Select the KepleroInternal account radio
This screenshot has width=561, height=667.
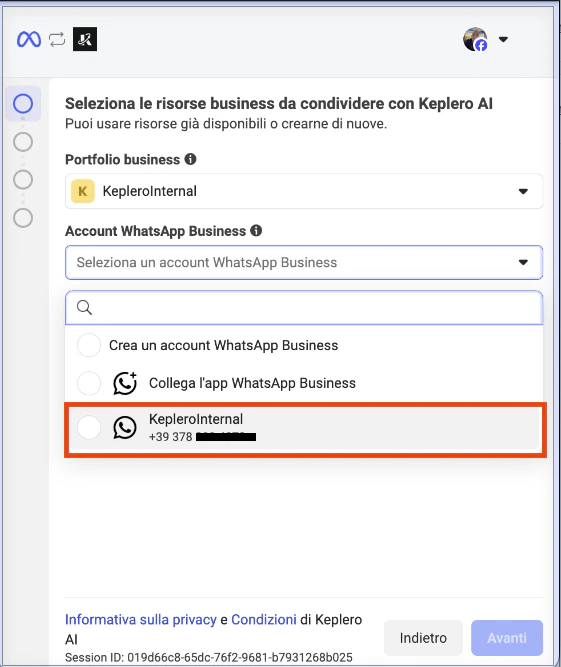click(x=89, y=427)
